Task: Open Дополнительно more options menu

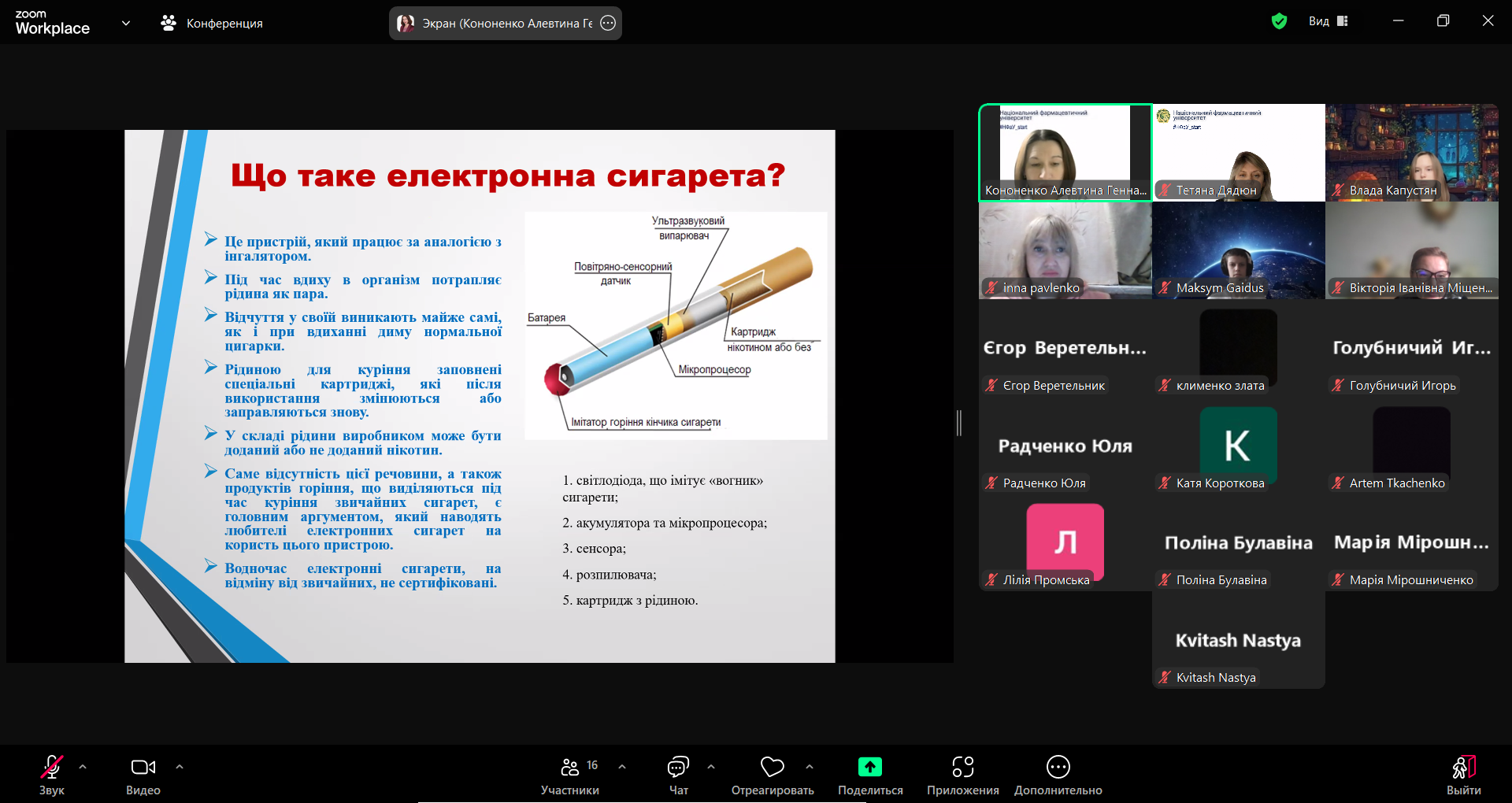Action: coord(1058,775)
